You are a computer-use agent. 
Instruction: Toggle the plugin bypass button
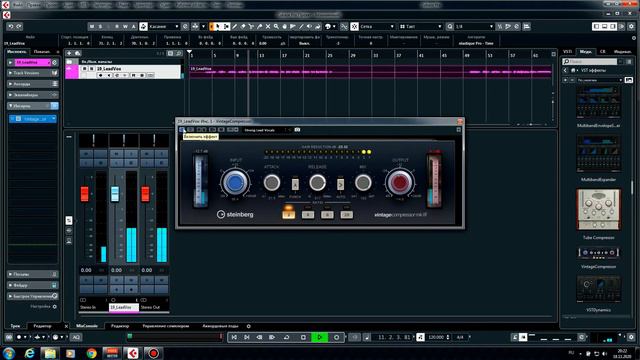(191, 130)
